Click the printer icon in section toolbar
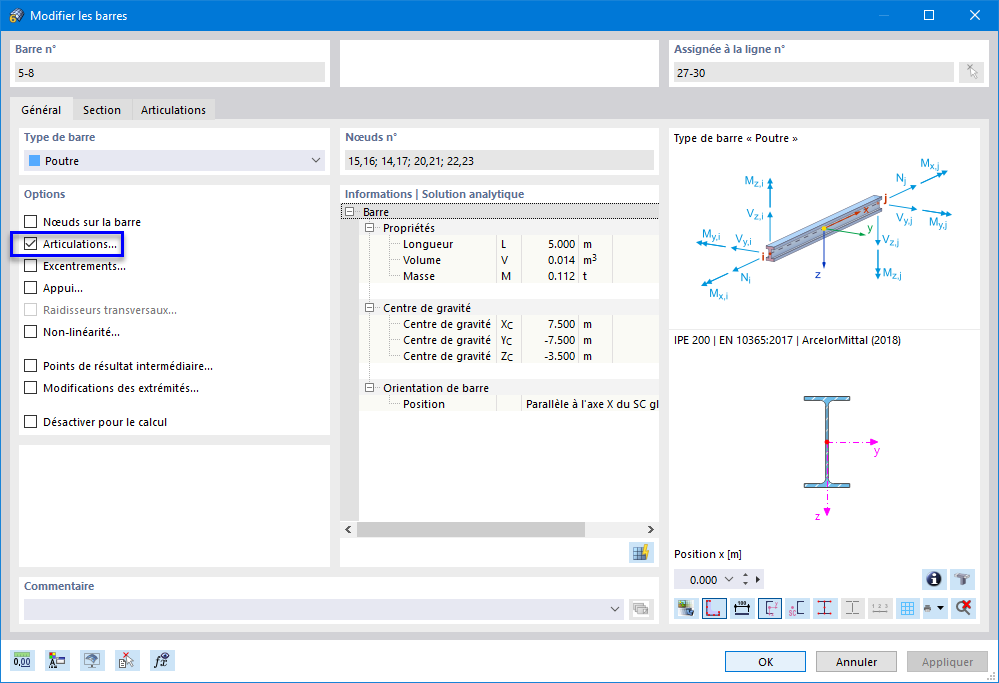Image resolution: width=999 pixels, height=683 pixels. tap(928, 608)
